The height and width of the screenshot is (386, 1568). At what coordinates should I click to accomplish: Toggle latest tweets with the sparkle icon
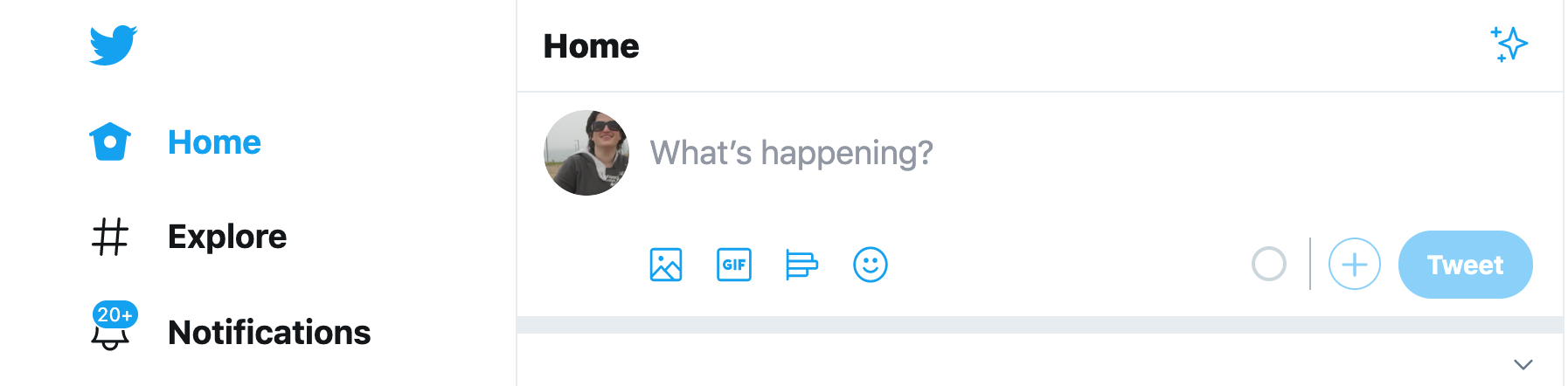click(x=1509, y=45)
